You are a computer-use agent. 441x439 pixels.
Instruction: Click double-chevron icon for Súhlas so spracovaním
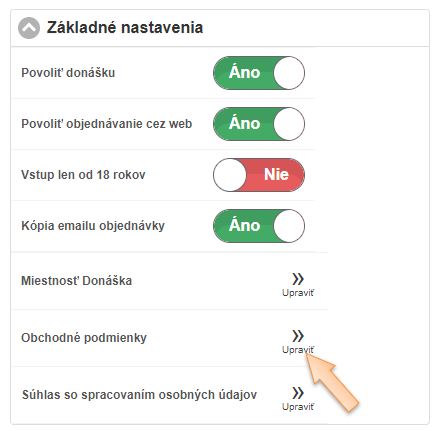pyautogui.click(x=298, y=393)
